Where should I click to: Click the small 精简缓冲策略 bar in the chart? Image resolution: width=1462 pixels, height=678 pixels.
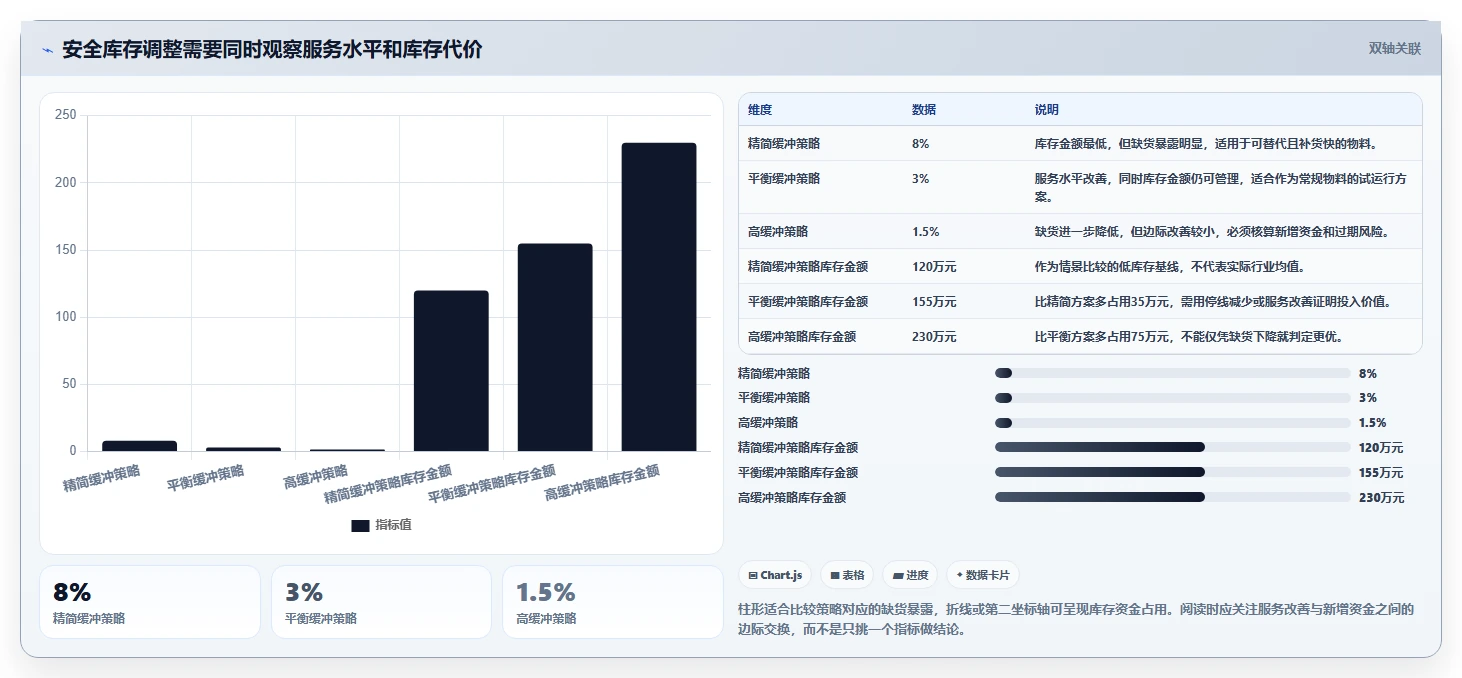(x=139, y=446)
